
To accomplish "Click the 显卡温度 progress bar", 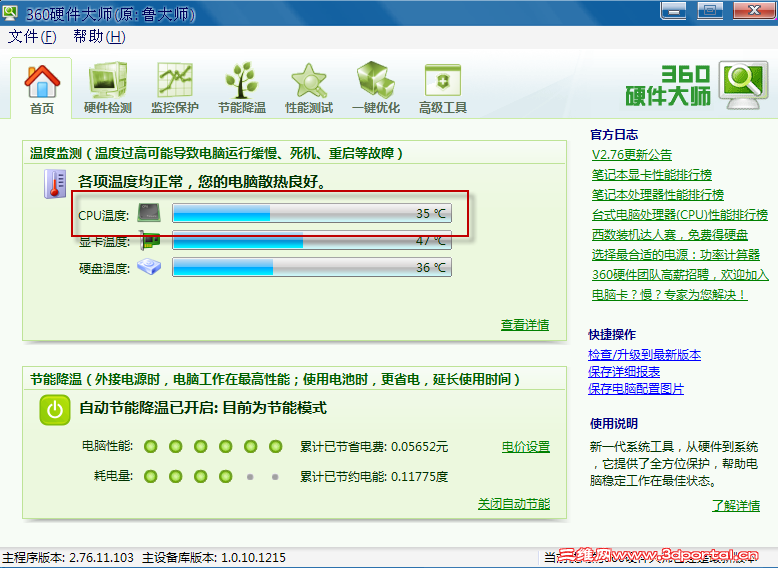I will click(312, 240).
